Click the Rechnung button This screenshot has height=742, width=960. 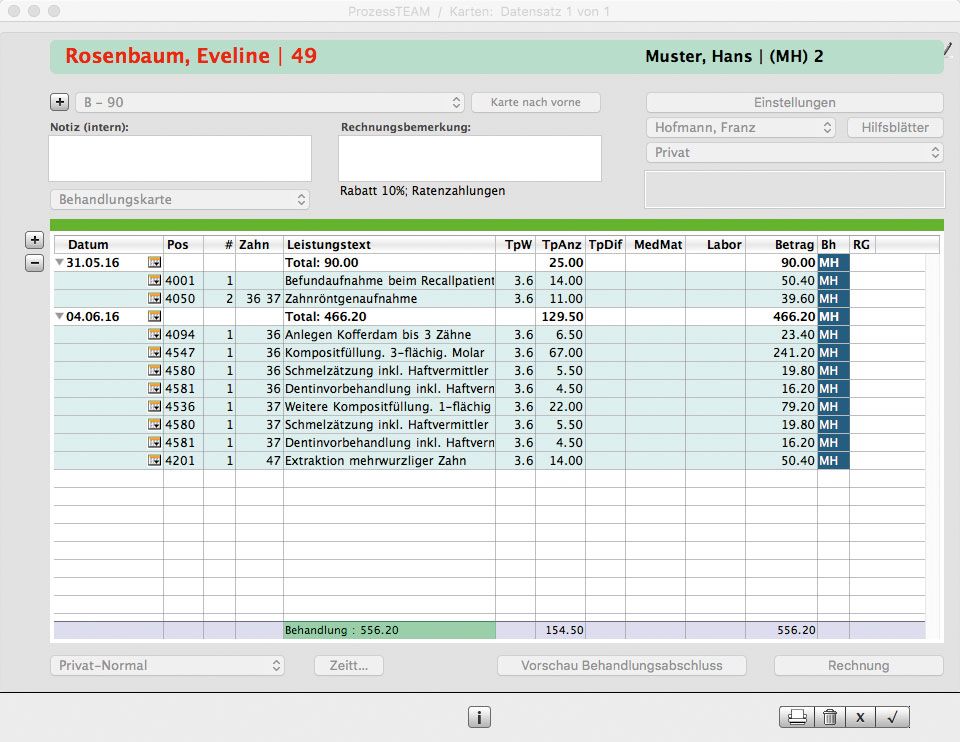pos(858,666)
